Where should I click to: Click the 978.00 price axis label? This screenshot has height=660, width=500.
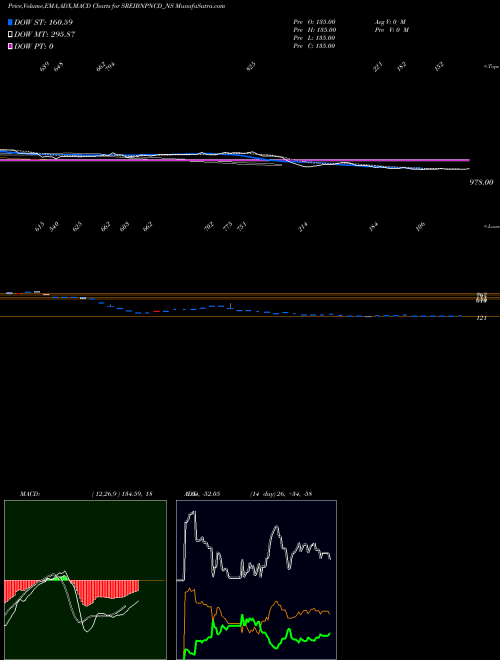tap(481, 182)
